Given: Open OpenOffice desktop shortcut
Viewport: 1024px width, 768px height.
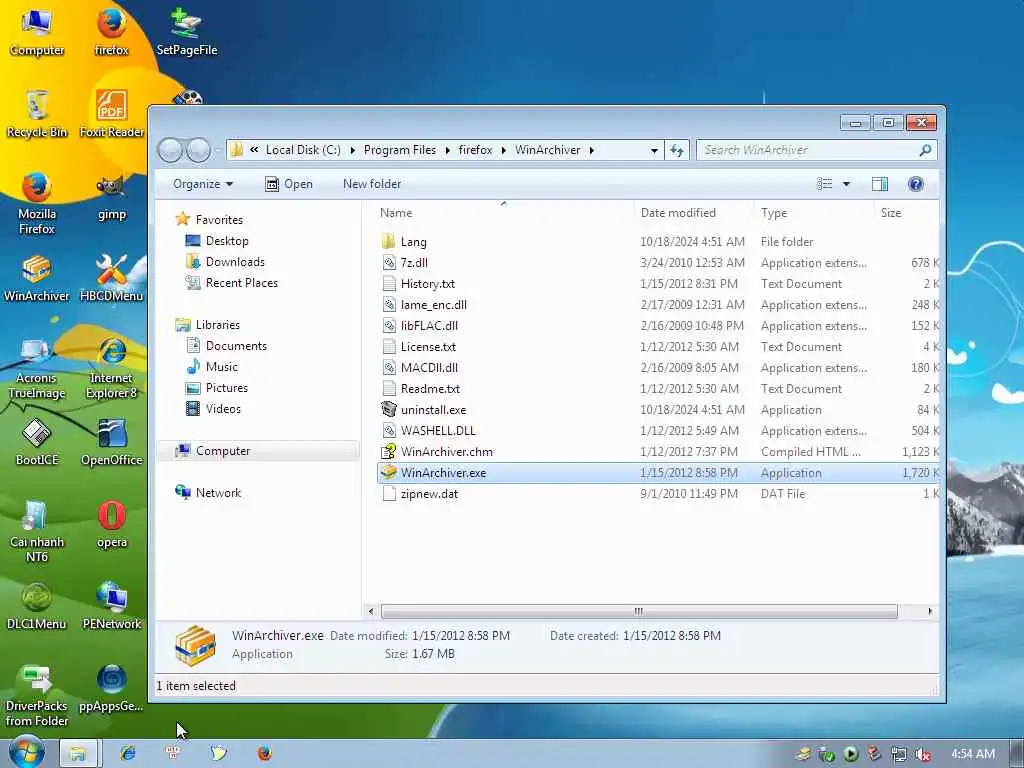Looking at the screenshot, I should click(112, 442).
